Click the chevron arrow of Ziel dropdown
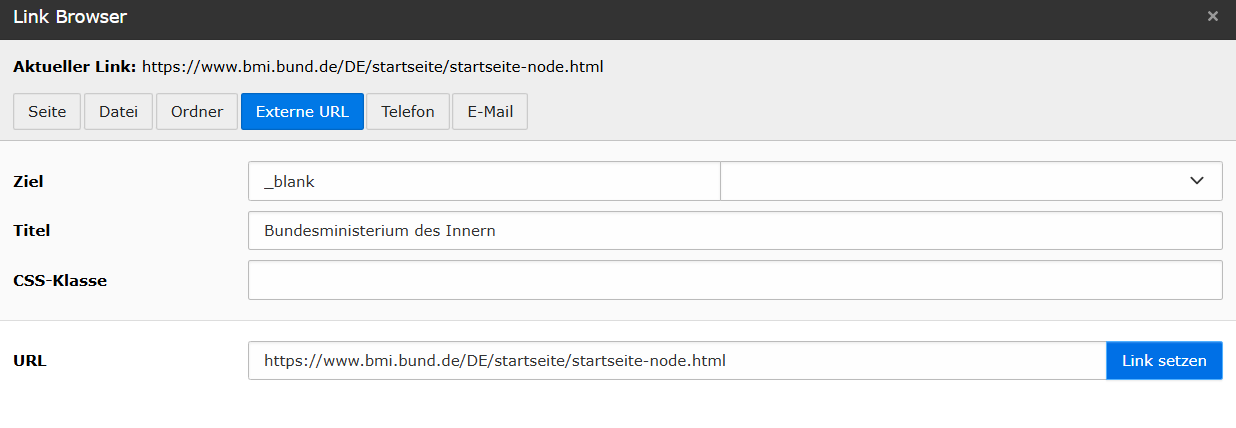The width and height of the screenshot is (1236, 428). pyautogui.click(x=1196, y=182)
